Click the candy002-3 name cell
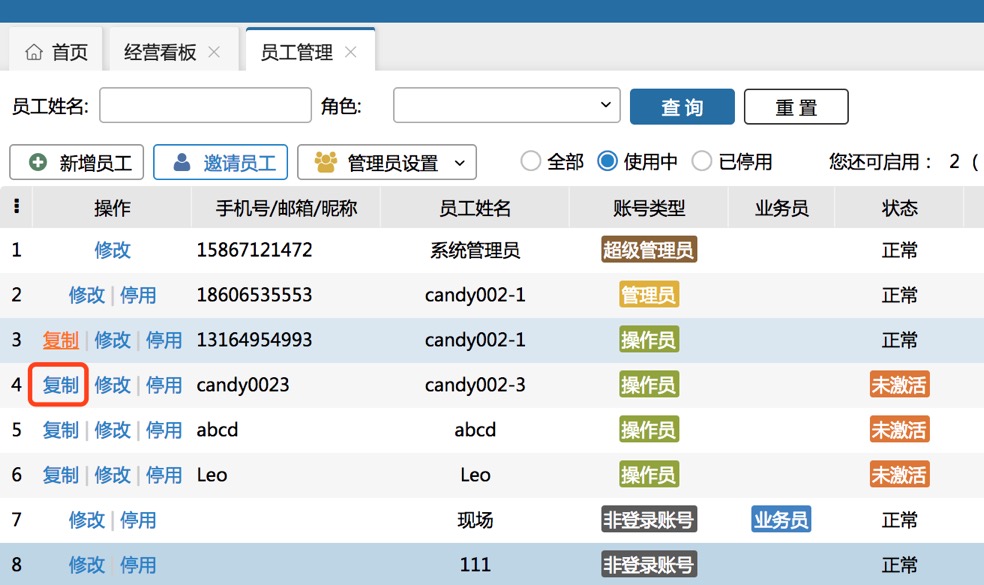Screen dimensions: 984x585 [475, 385]
